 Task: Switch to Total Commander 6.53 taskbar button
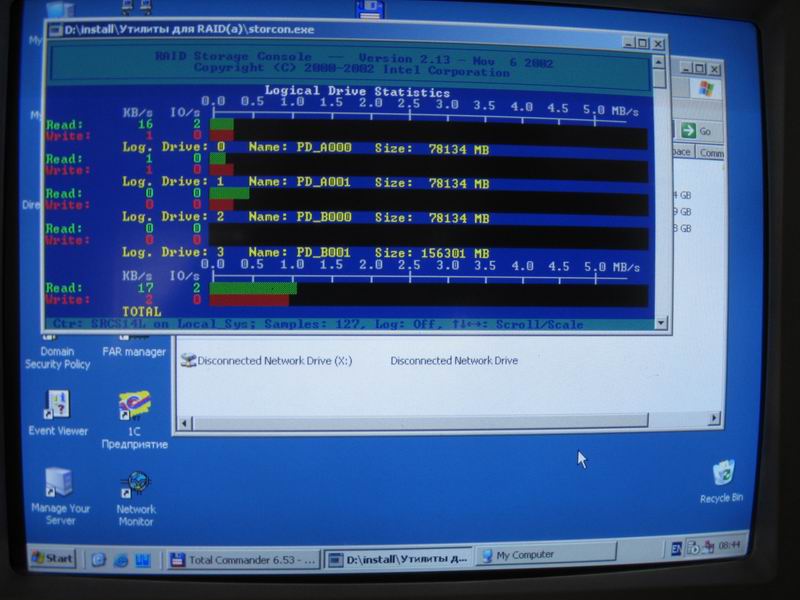tap(243, 560)
